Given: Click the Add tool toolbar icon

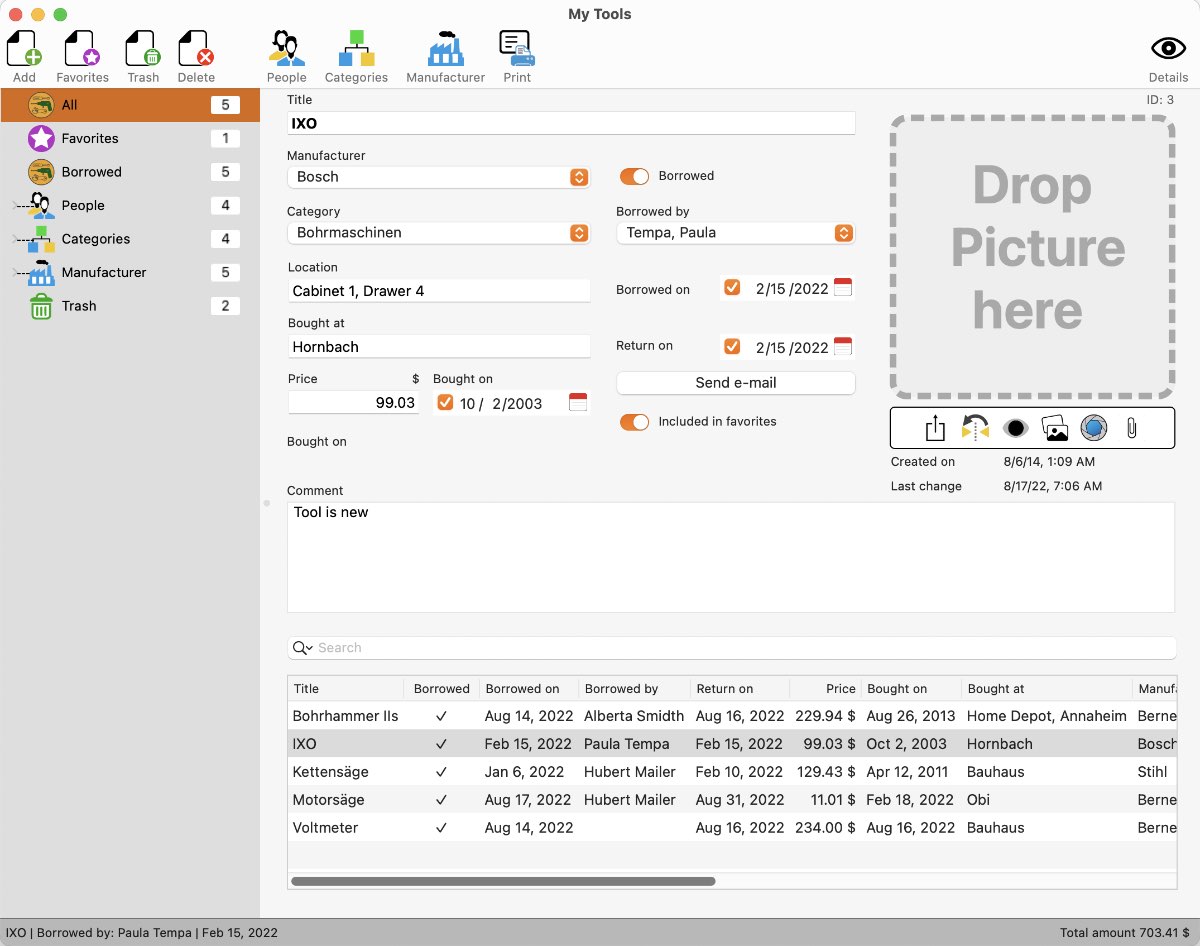Looking at the screenshot, I should click(x=24, y=48).
